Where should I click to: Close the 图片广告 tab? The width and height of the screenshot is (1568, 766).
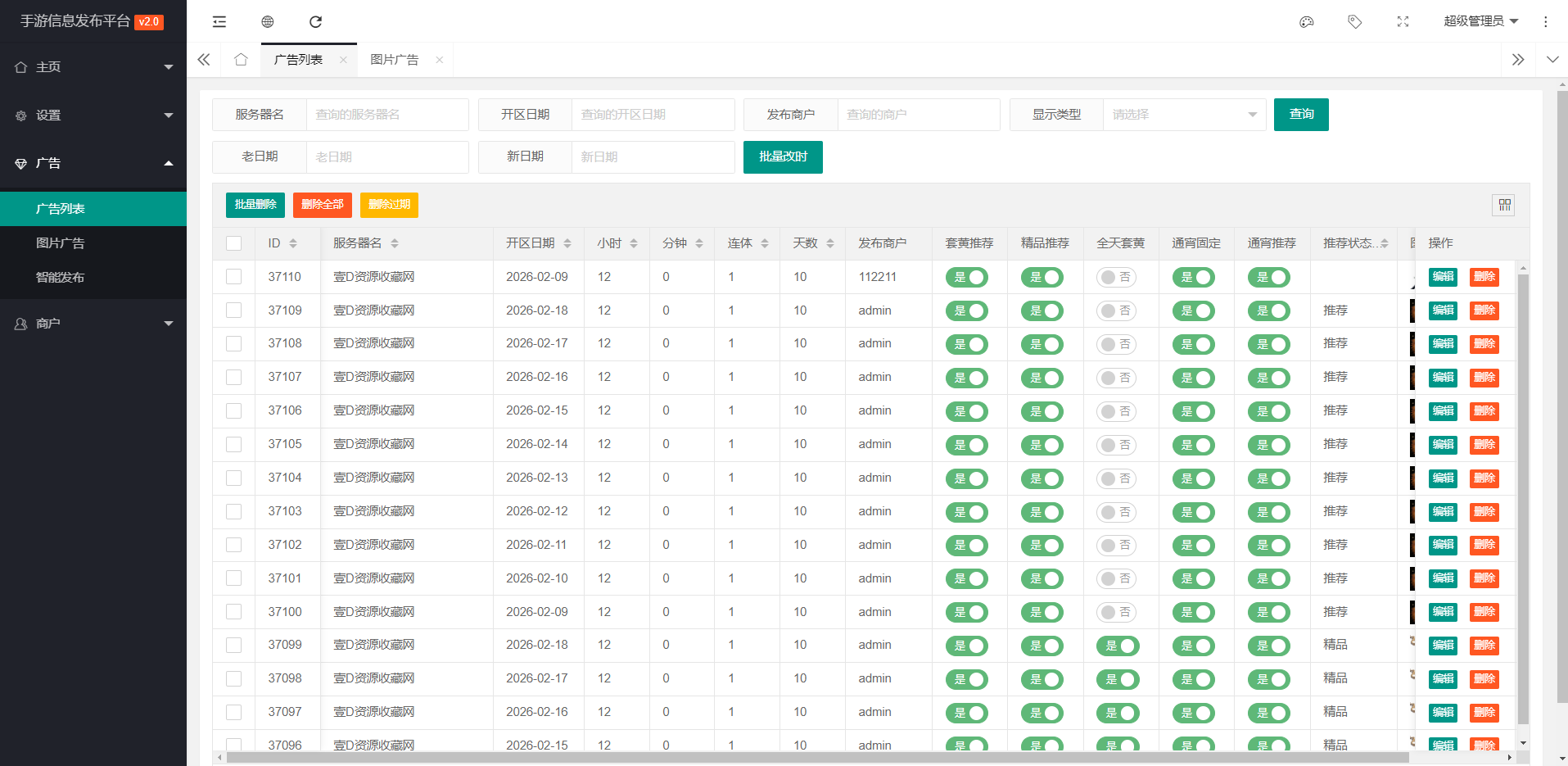tap(440, 60)
